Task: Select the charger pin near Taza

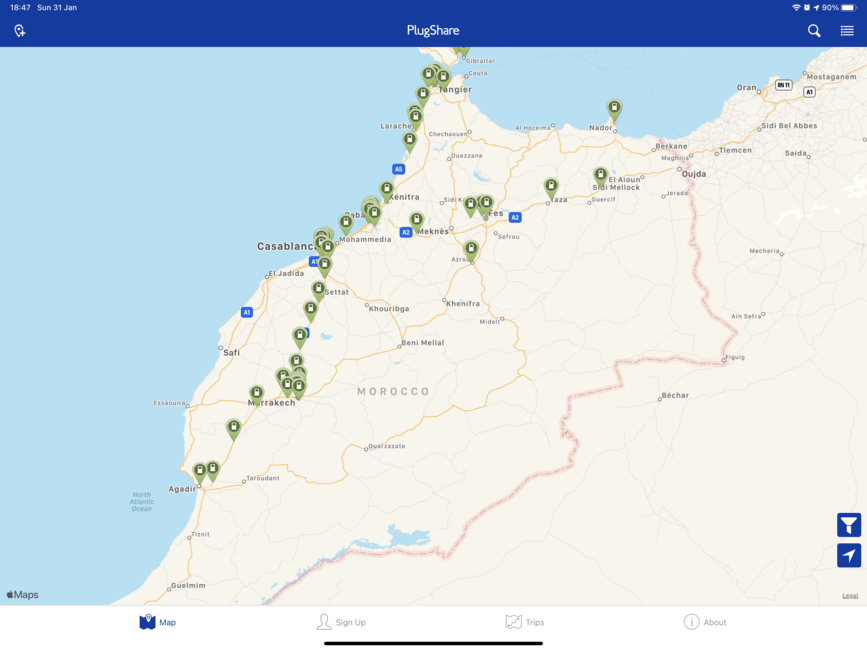Action: pos(551,187)
